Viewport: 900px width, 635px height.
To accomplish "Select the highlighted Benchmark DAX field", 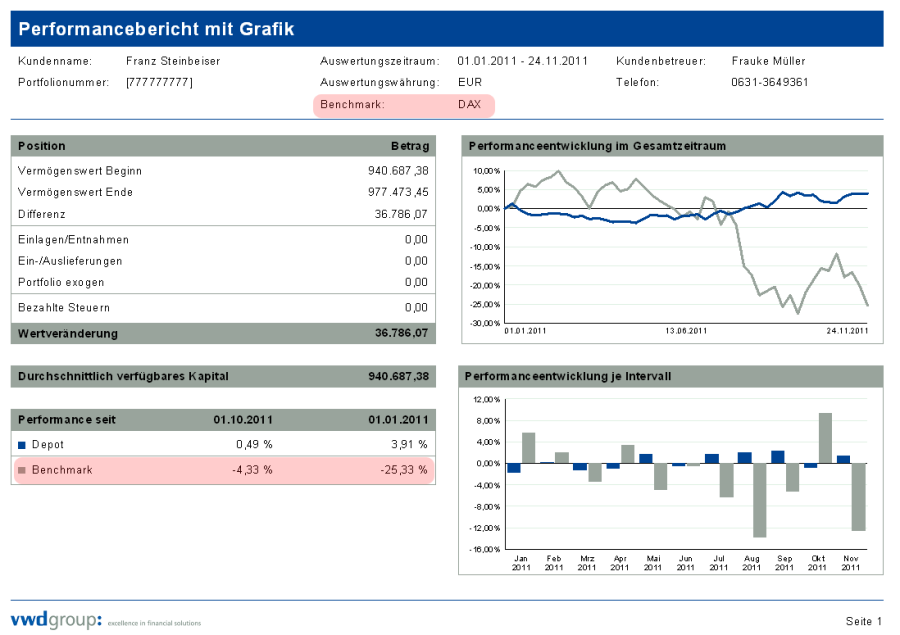I will pyautogui.click(x=403, y=105).
